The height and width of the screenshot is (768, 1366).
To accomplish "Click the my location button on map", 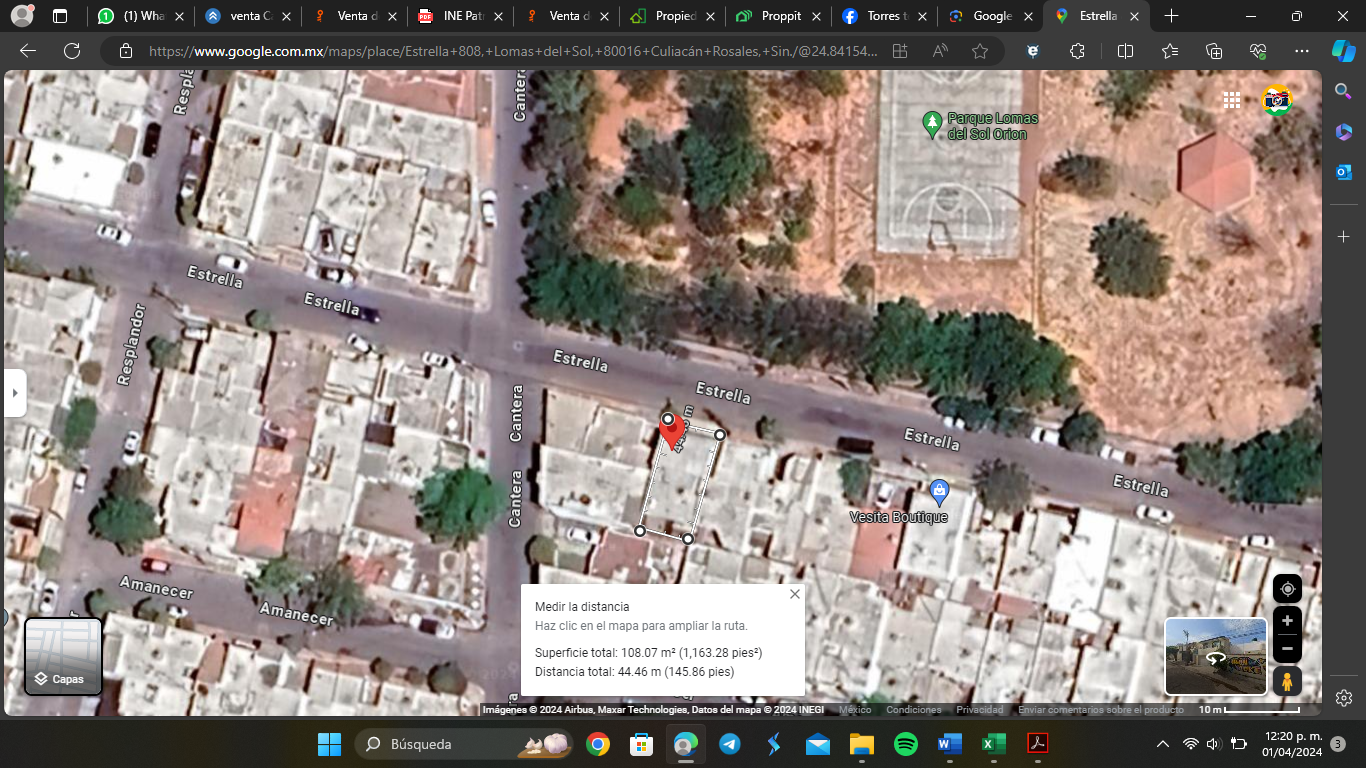I will coord(1287,588).
